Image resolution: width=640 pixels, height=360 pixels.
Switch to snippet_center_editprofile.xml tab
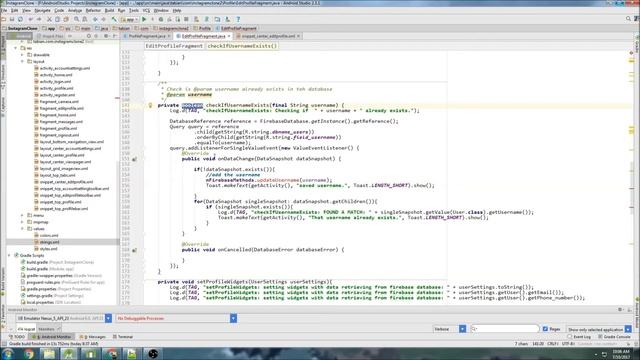click(268, 36)
